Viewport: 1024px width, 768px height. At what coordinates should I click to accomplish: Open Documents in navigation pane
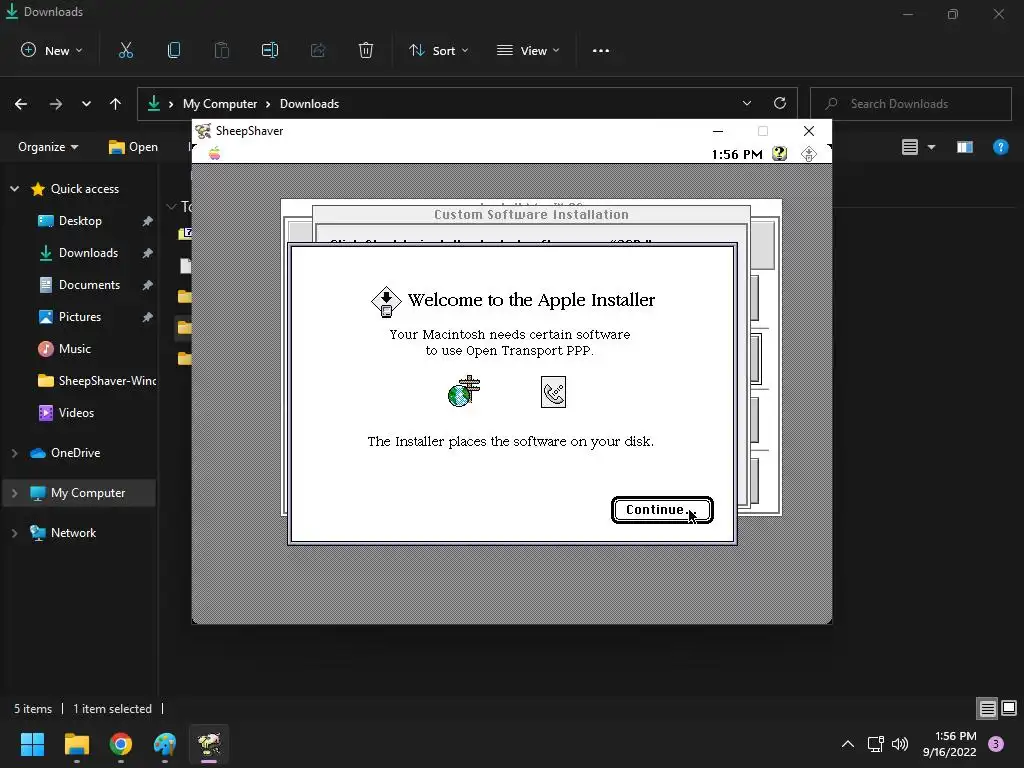click(x=89, y=285)
